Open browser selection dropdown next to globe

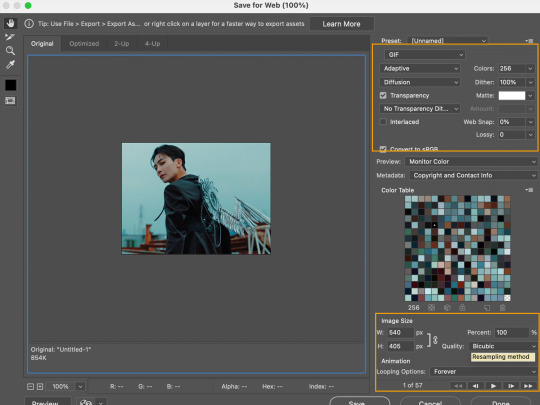(101, 402)
